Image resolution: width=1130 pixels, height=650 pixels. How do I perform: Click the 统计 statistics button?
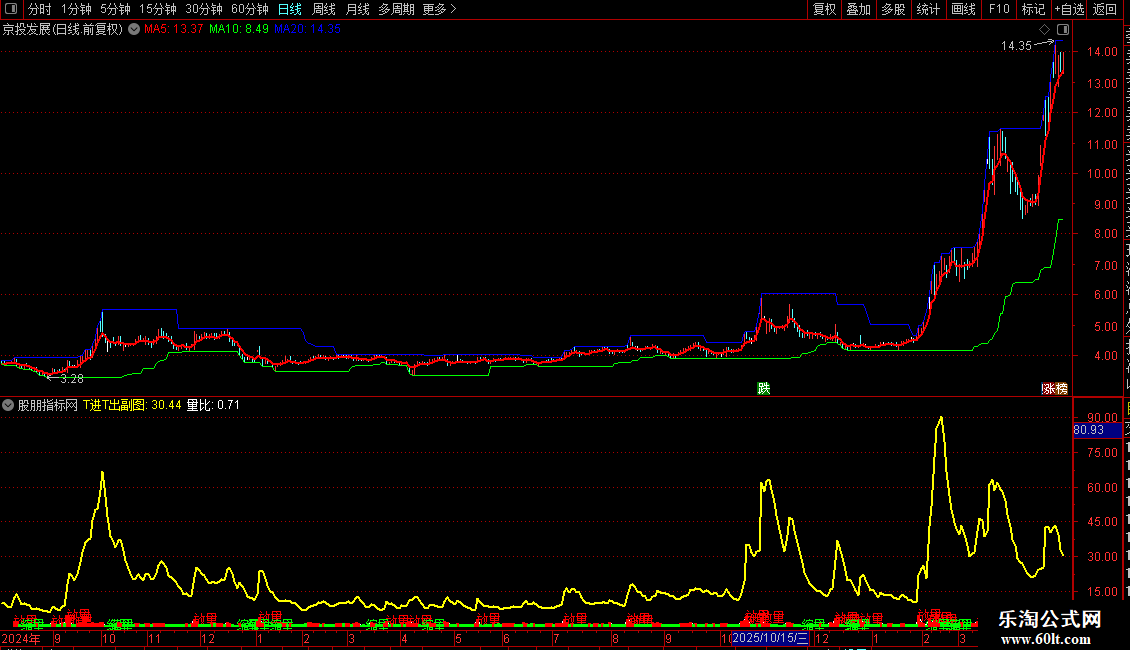tap(927, 9)
